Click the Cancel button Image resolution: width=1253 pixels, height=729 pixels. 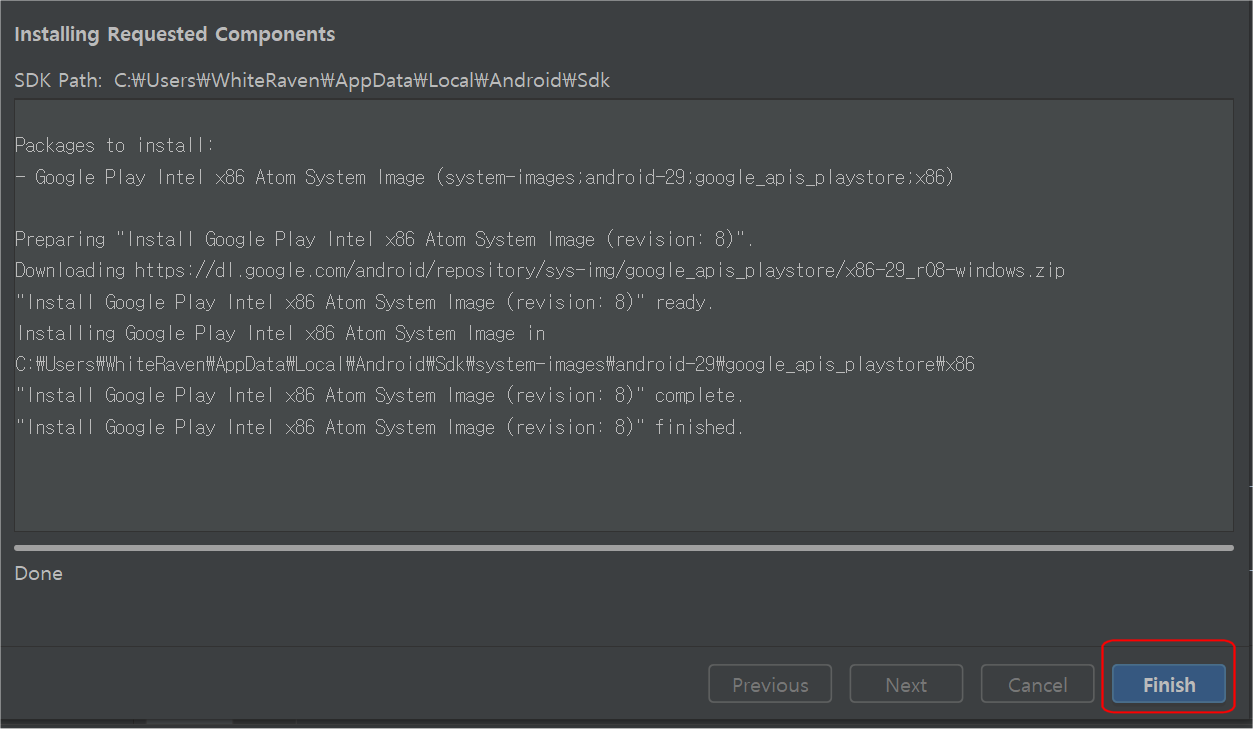coord(1037,684)
